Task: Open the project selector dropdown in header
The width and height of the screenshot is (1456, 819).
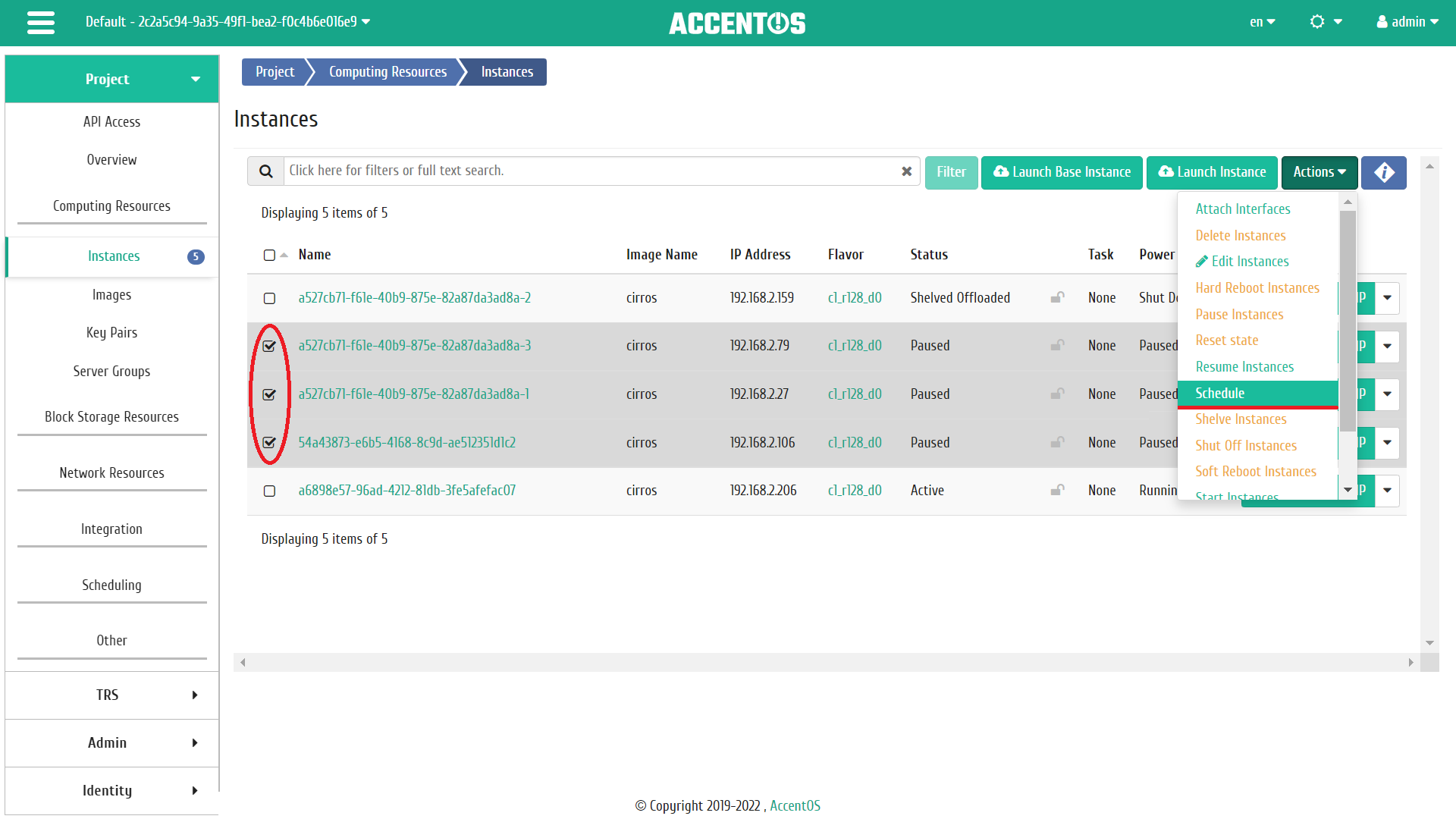Action: click(x=227, y=22)
